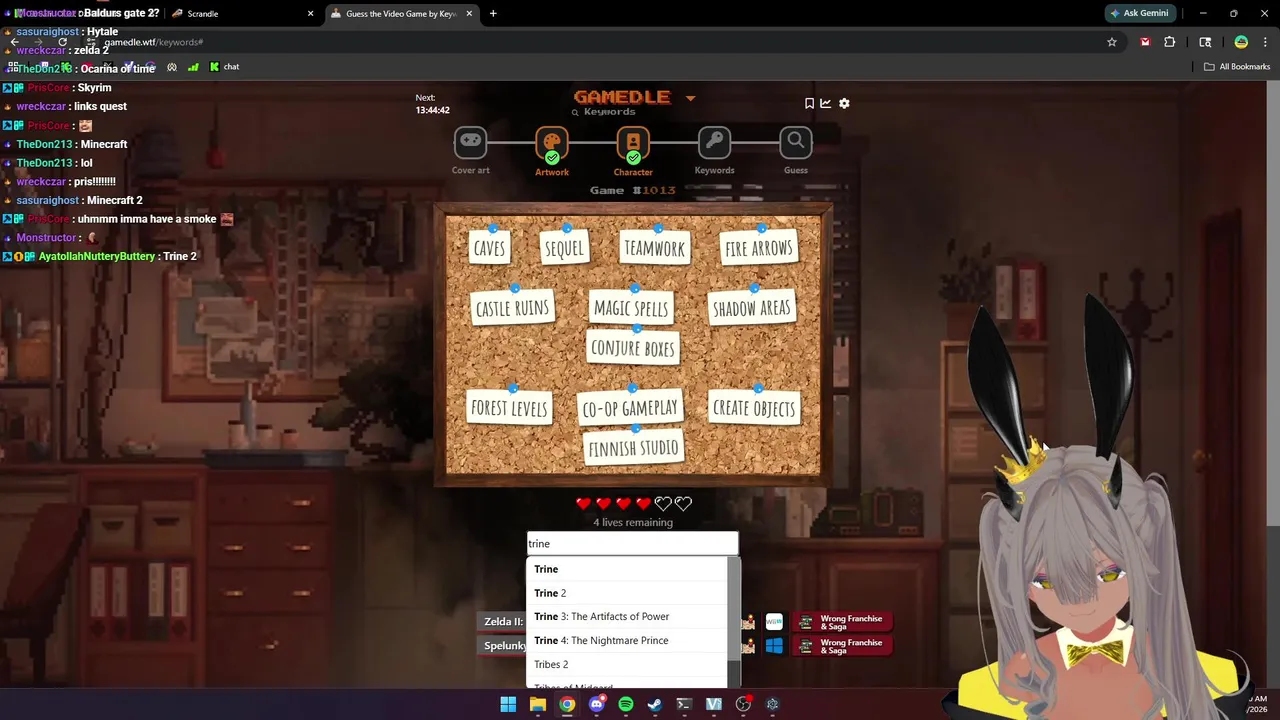
Task: Open the Windows Start menu
Action: (508, 704)
